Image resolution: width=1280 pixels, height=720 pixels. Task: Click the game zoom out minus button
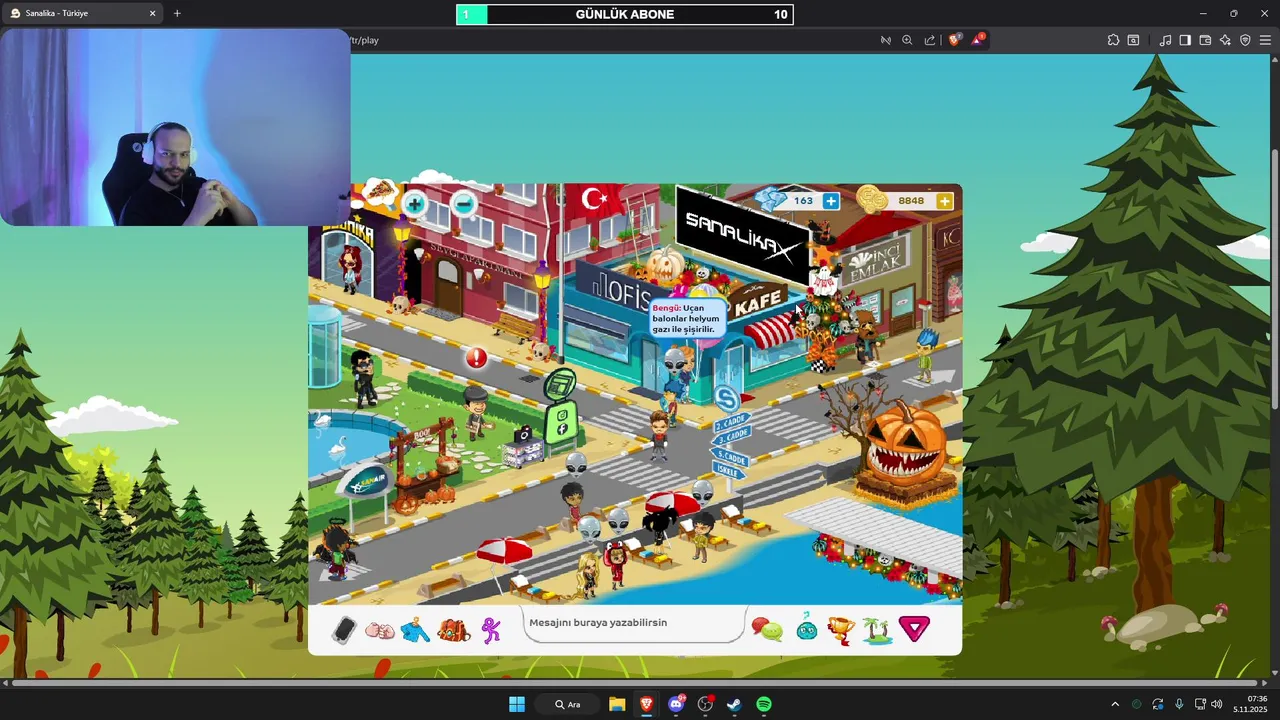click(x=464, y=204)
